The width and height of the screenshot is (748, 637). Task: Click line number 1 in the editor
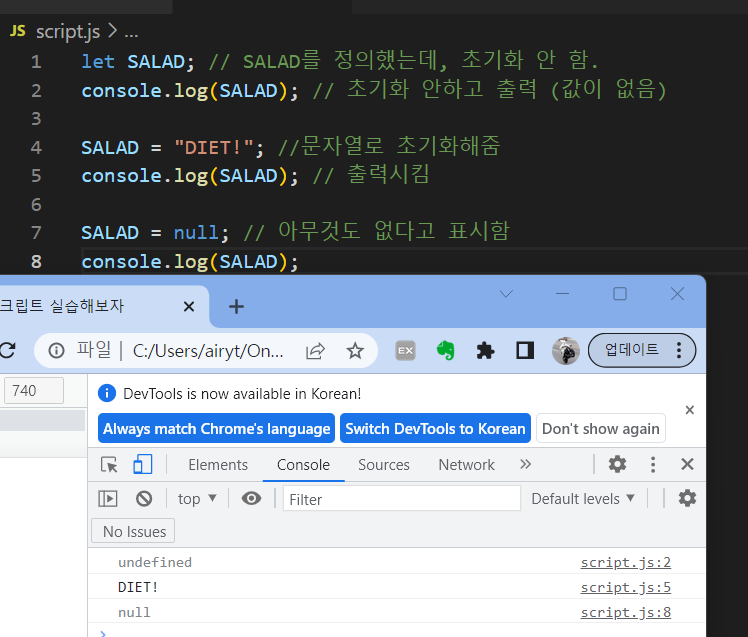[36, 62]
